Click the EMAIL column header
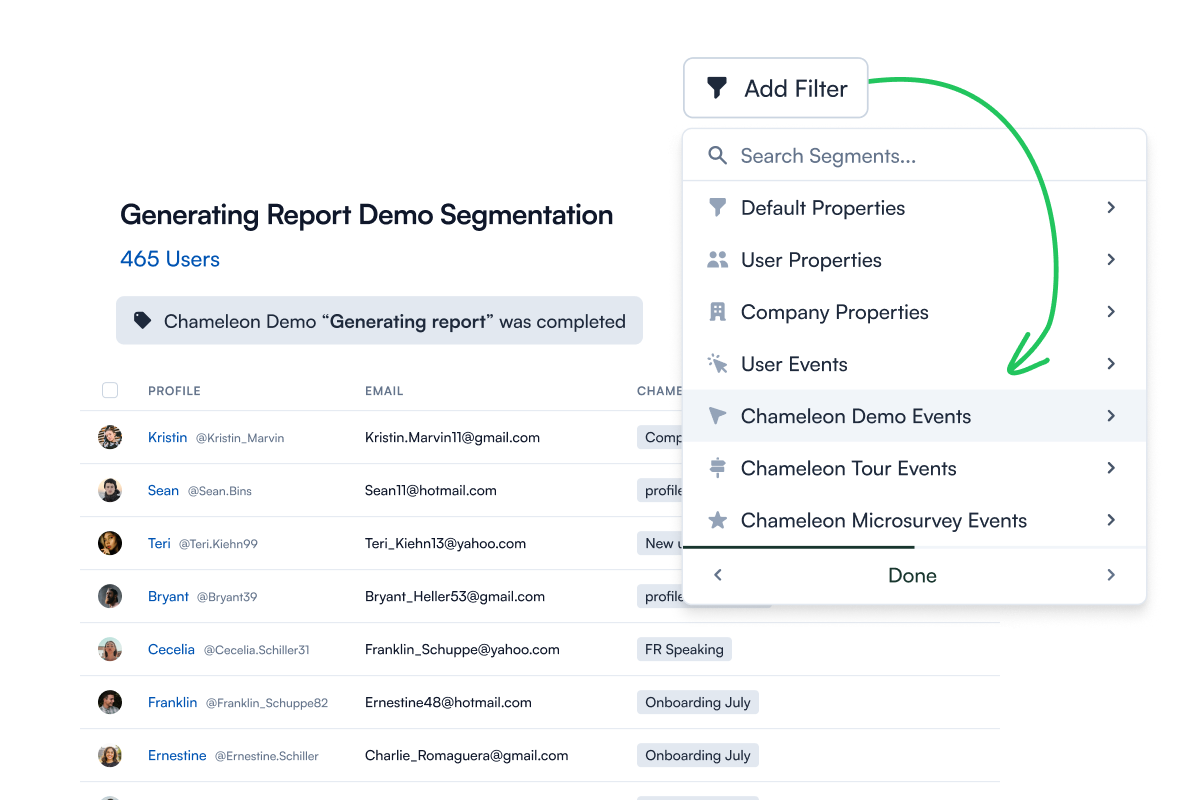 [384, 391]
